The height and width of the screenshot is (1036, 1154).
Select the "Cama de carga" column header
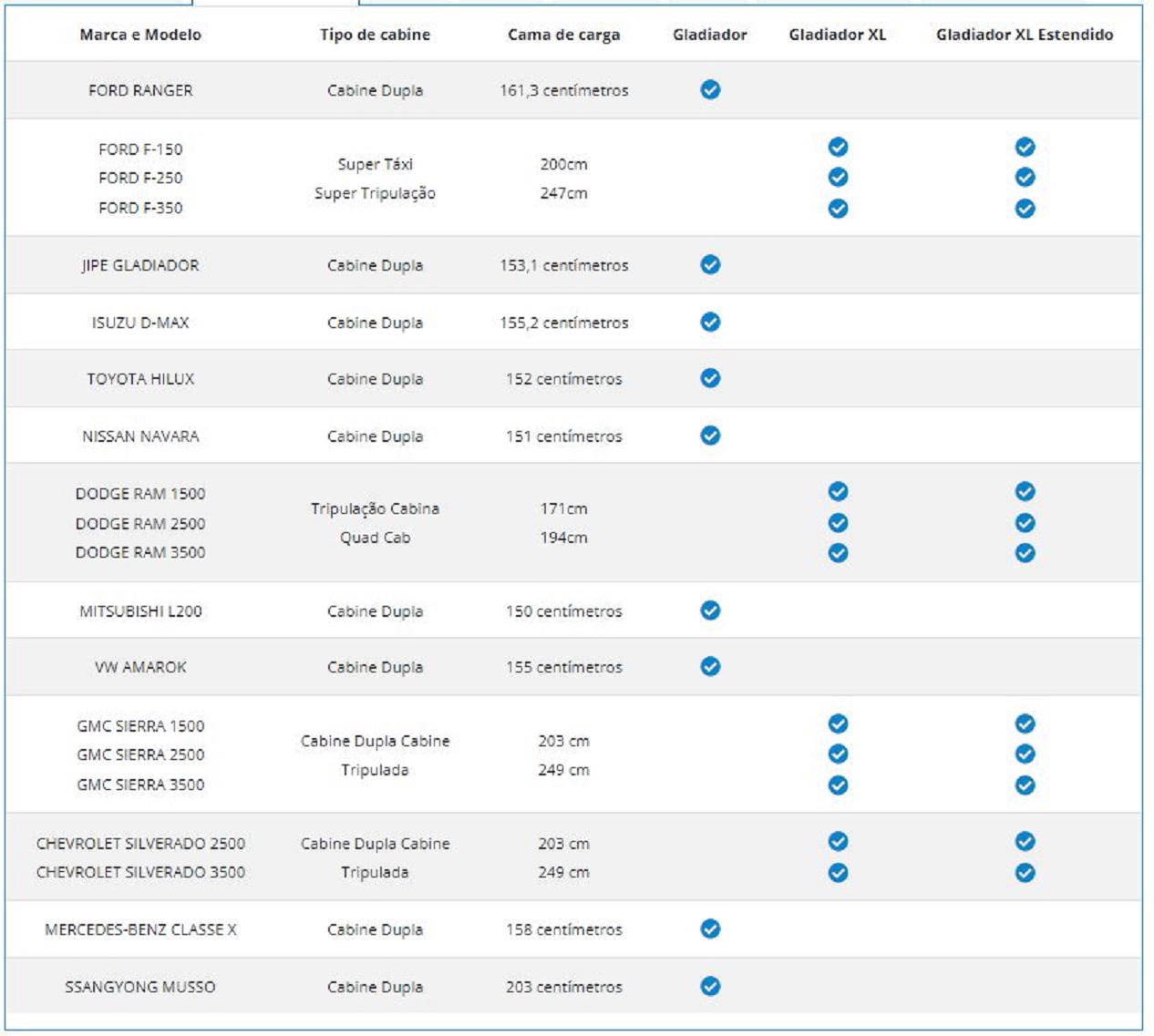(563, 35)
